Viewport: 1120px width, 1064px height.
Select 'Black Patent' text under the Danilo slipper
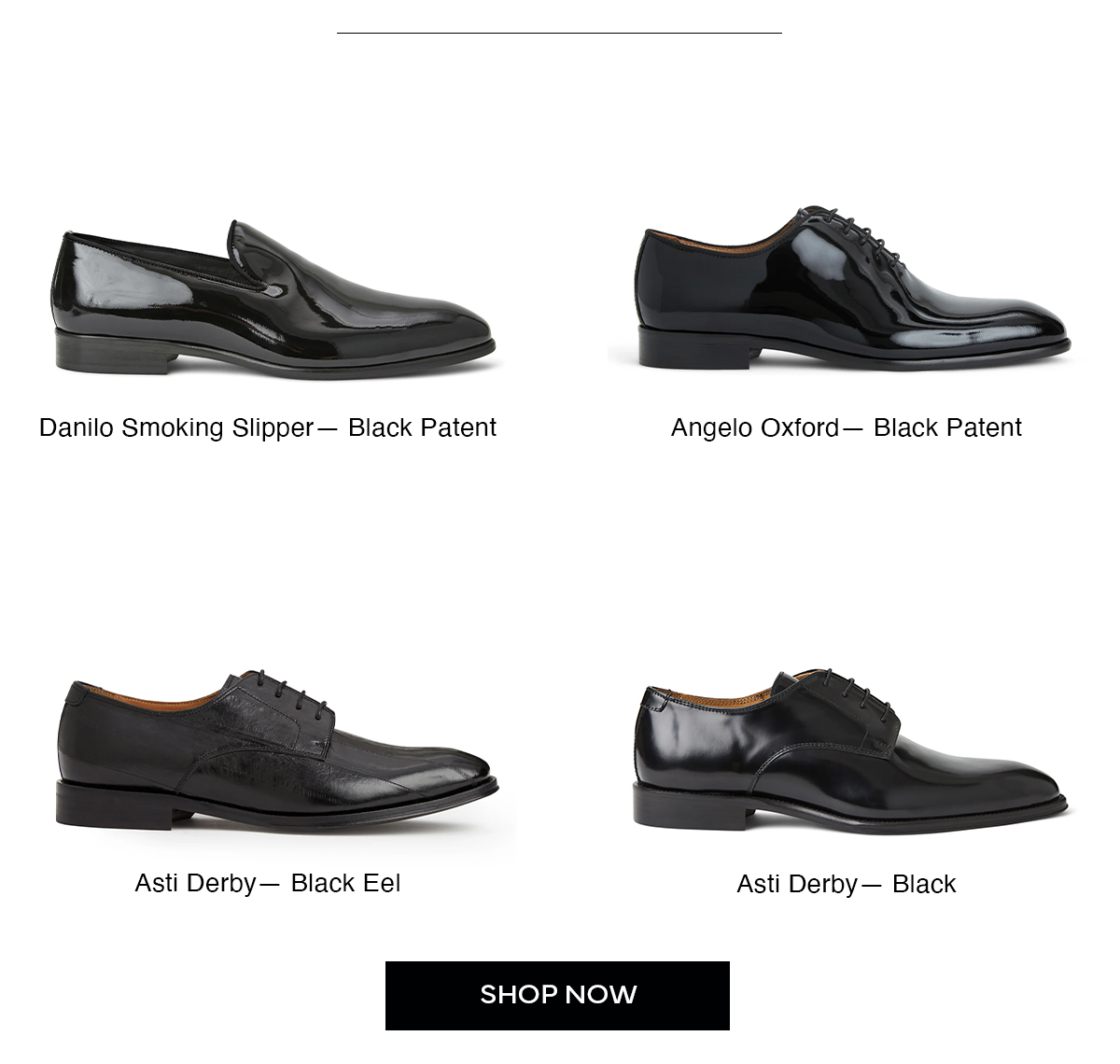[x=422, y=427]
